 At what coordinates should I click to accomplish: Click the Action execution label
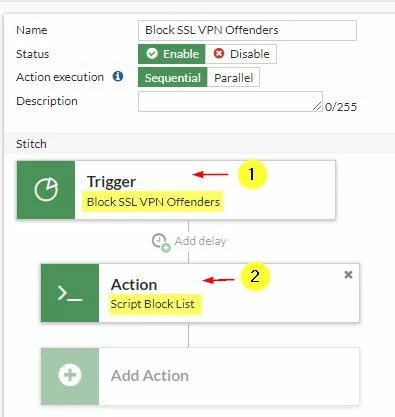point(60,77)
